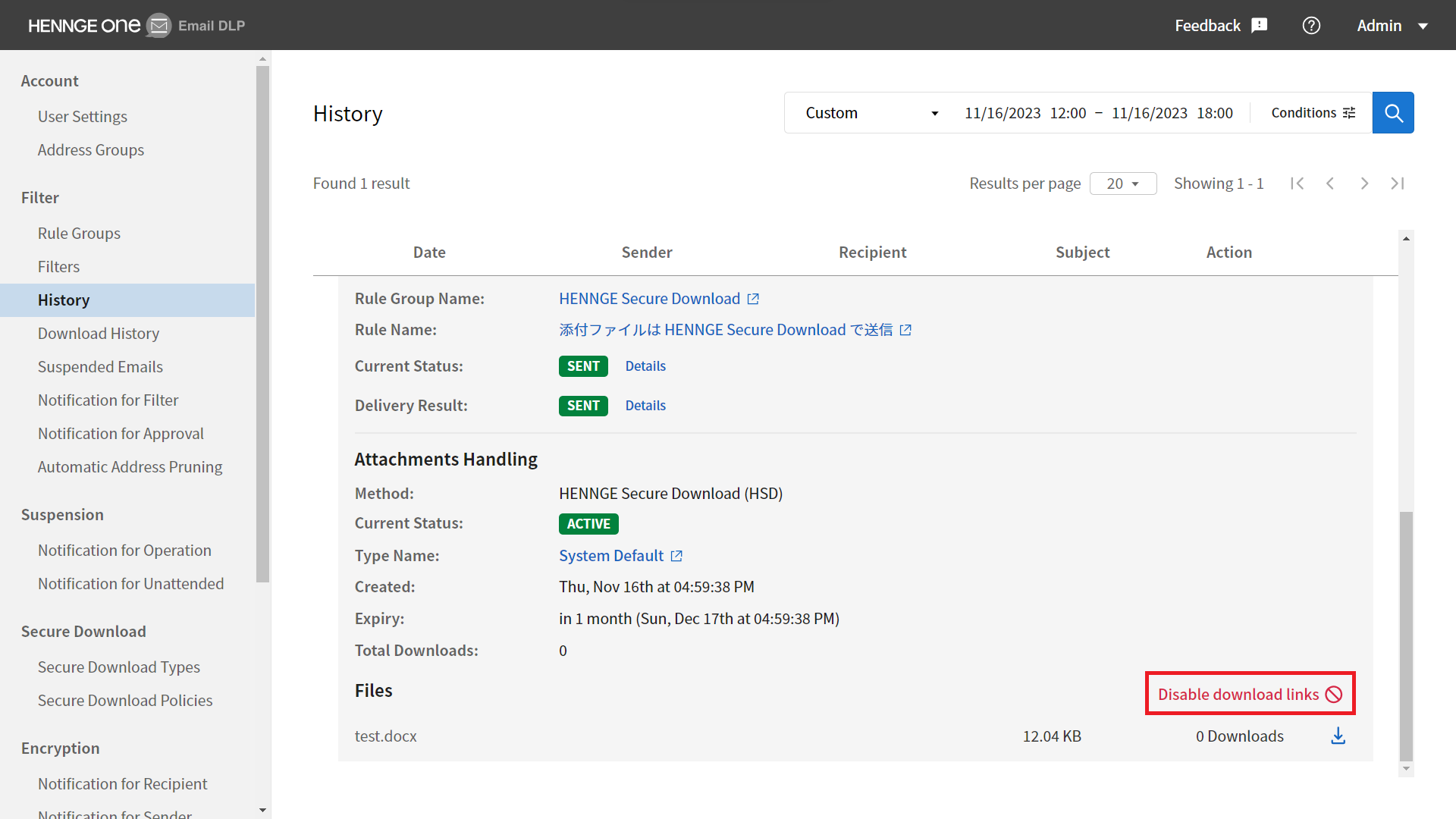Open external link icon beside HENNGE Secure Download
This screenshot has width=1456, height=819.
pyautogui.click(x=753, y=299)
